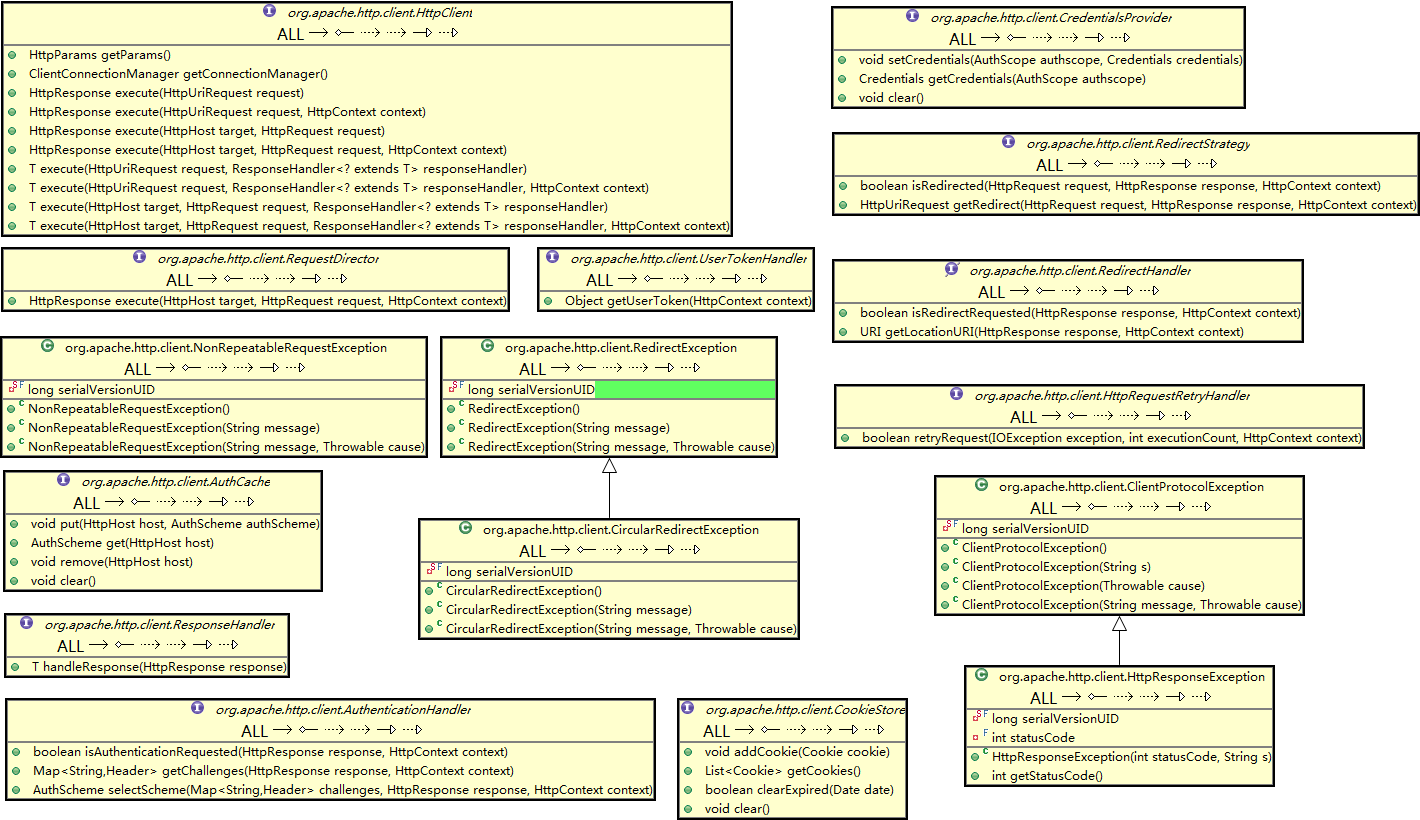Click the green edit field after RedirectException serialVersionUID
Image resolution: width=1420 pixels, height=820 pixels.
point(685,390)
